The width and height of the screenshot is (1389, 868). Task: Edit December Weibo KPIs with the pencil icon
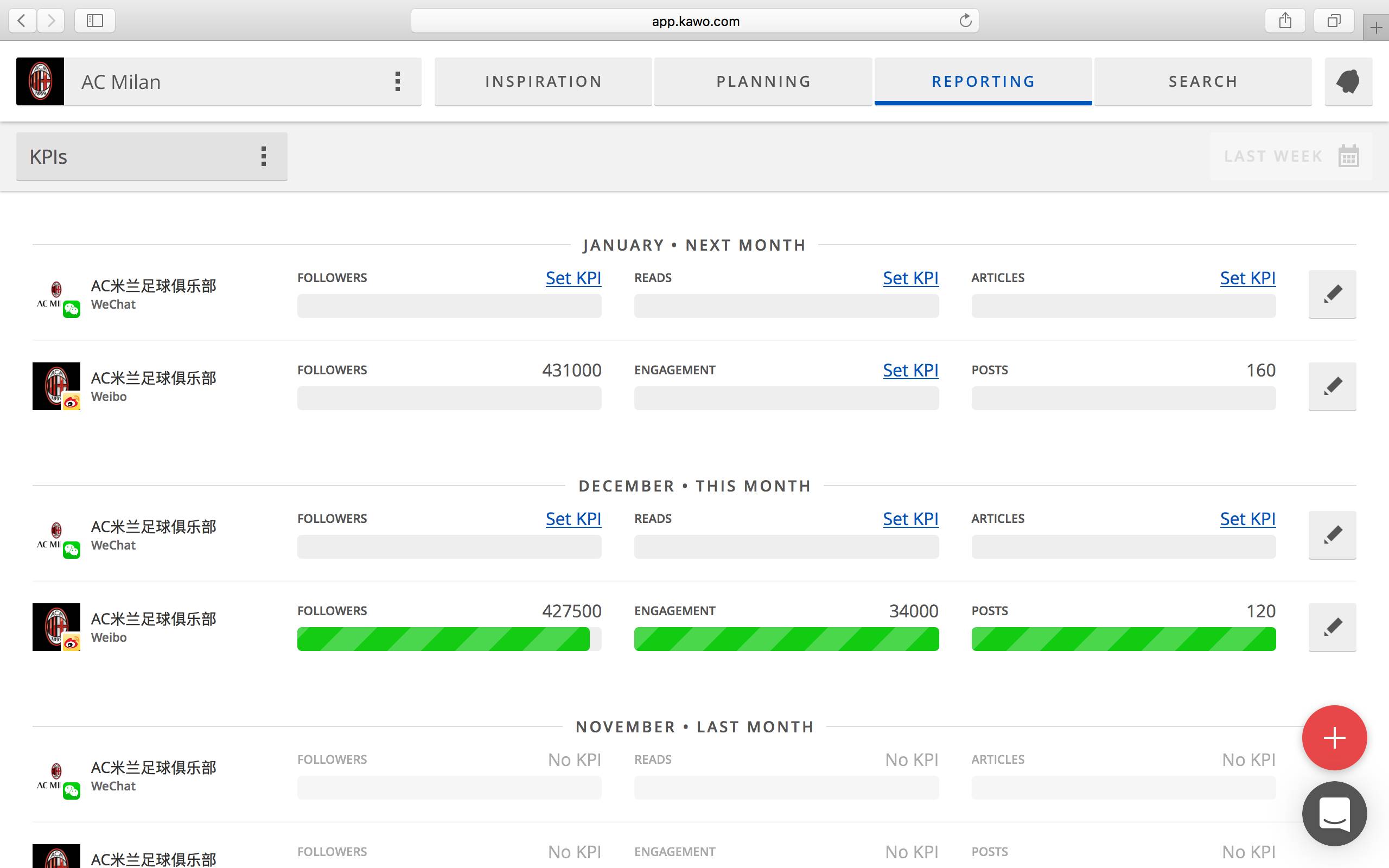[1332, 627]
